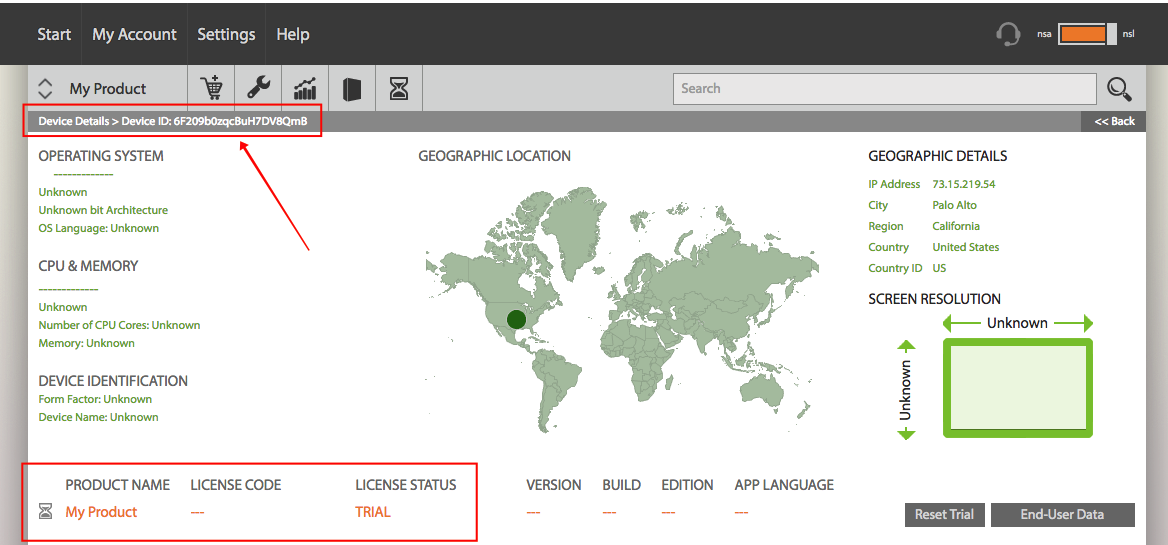Click the United States country value

coord(965,247)
